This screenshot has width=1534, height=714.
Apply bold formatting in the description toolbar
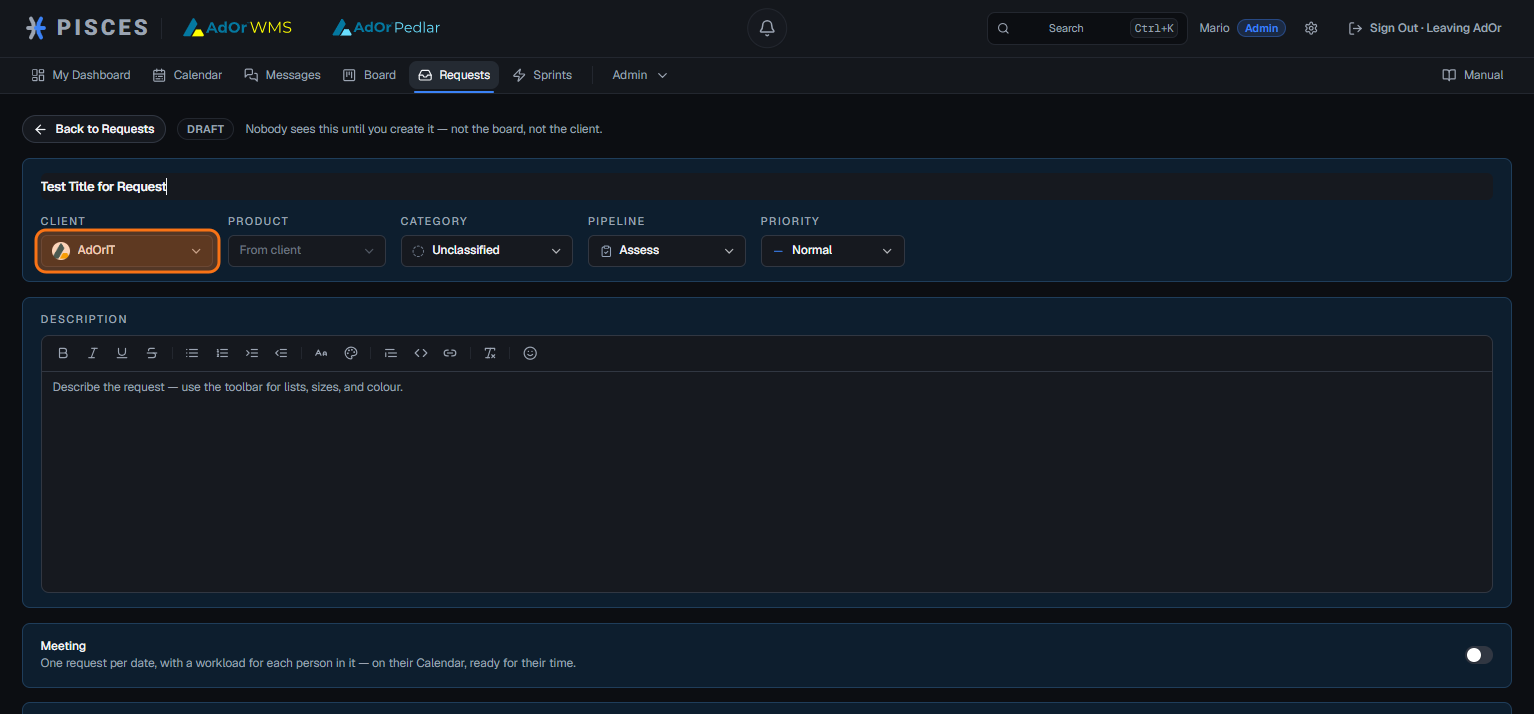tap(63, 353)
